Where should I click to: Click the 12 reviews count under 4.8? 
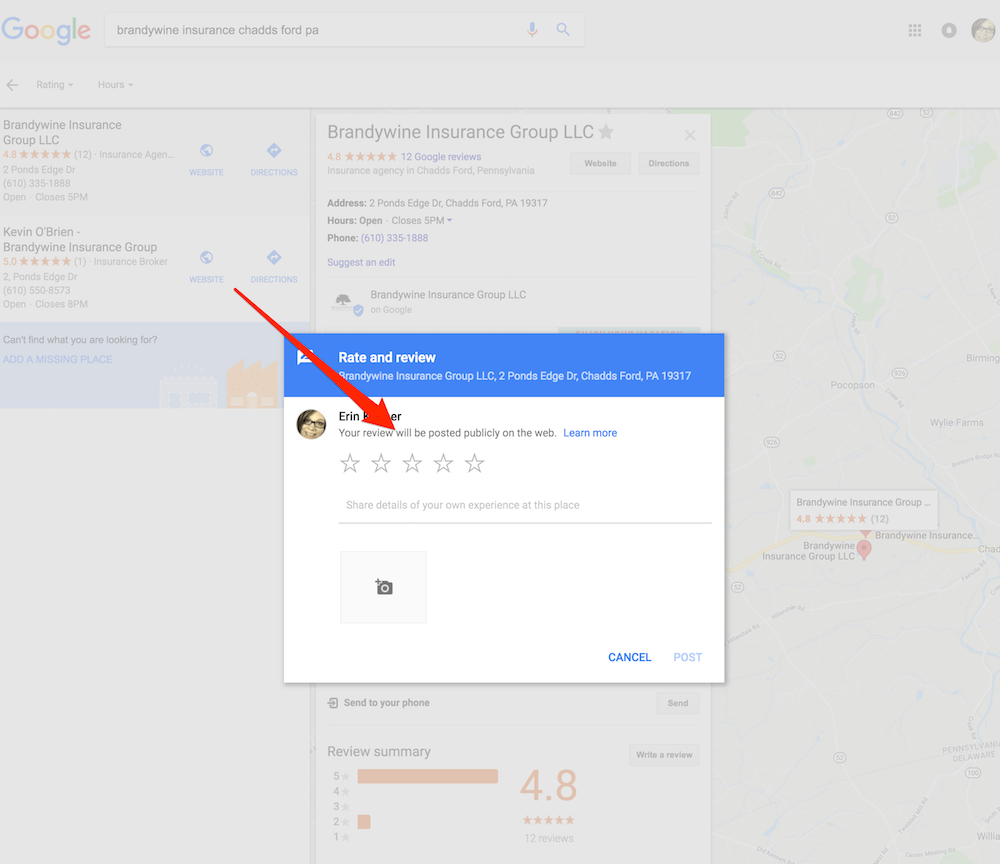tap(548, 838)
